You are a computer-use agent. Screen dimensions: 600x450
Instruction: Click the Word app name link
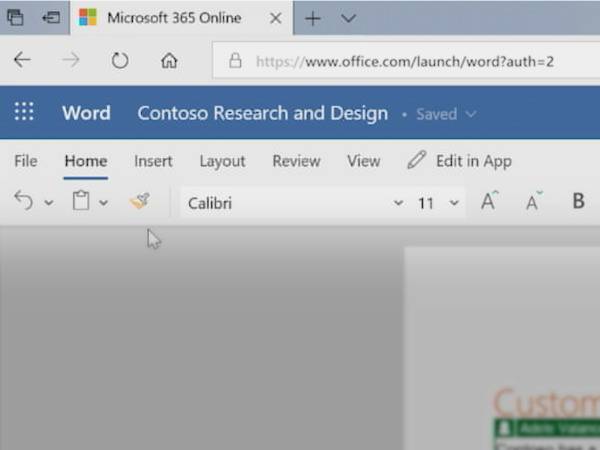click(86, 113)
